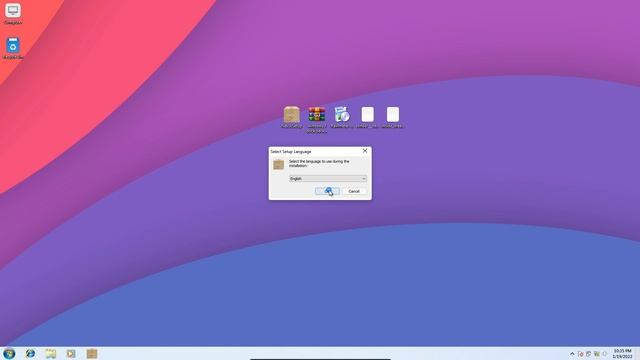Open the clock and date in the taskbar
Screen dimensions: 640x360
(x=622, y=353)
